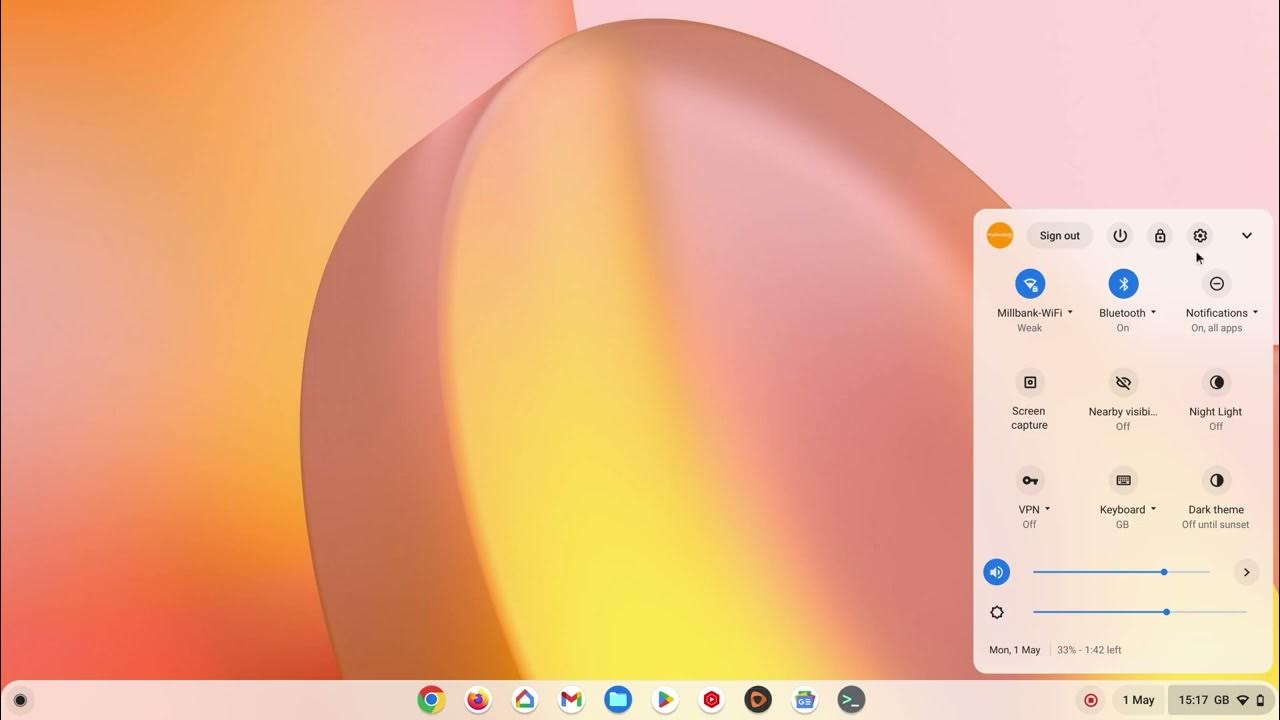
Task: Open the Keyboard input methods dropdown
Action: (1128, 510)
